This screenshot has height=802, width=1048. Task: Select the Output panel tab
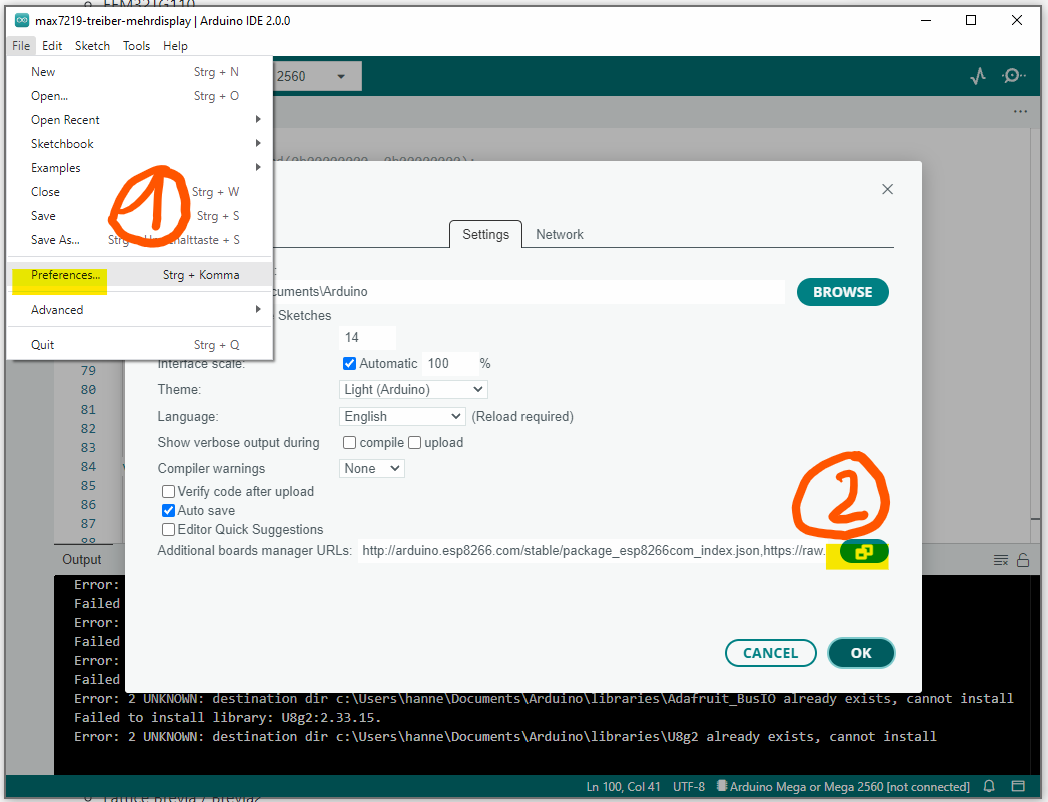[x=82, y=559]
